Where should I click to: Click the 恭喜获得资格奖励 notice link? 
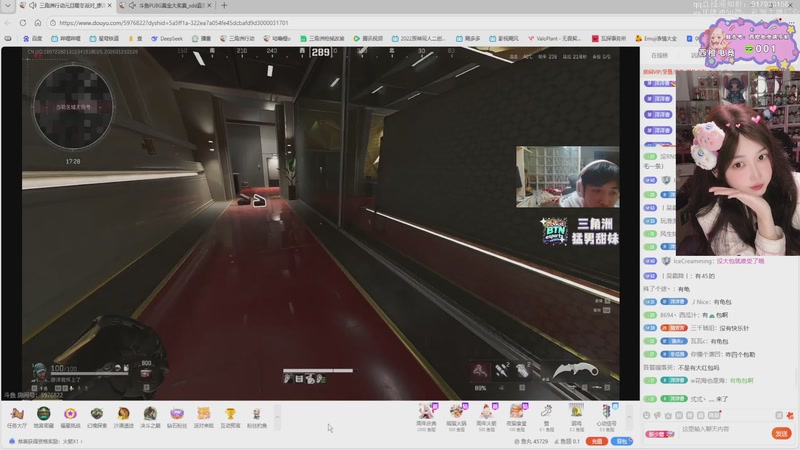[x=48, y=441]
